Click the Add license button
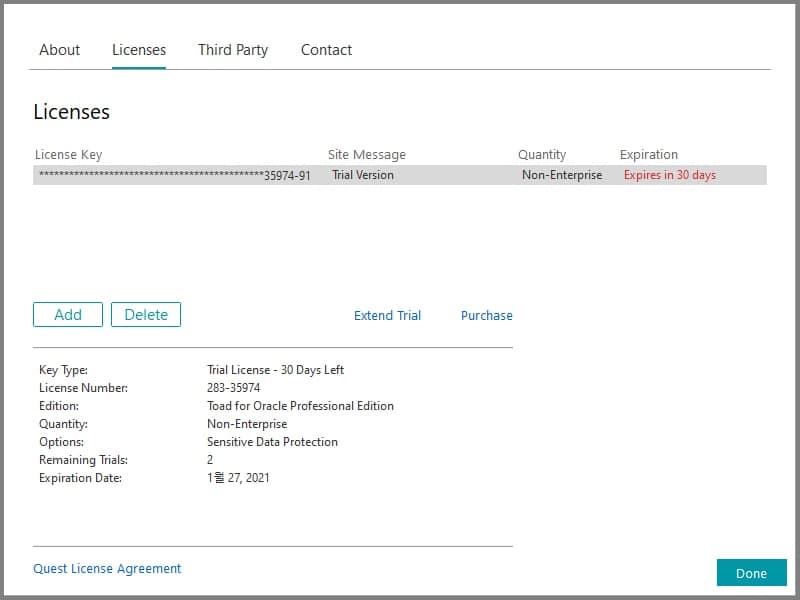Viewport: 800px width, 600px height. click(68, 314)
